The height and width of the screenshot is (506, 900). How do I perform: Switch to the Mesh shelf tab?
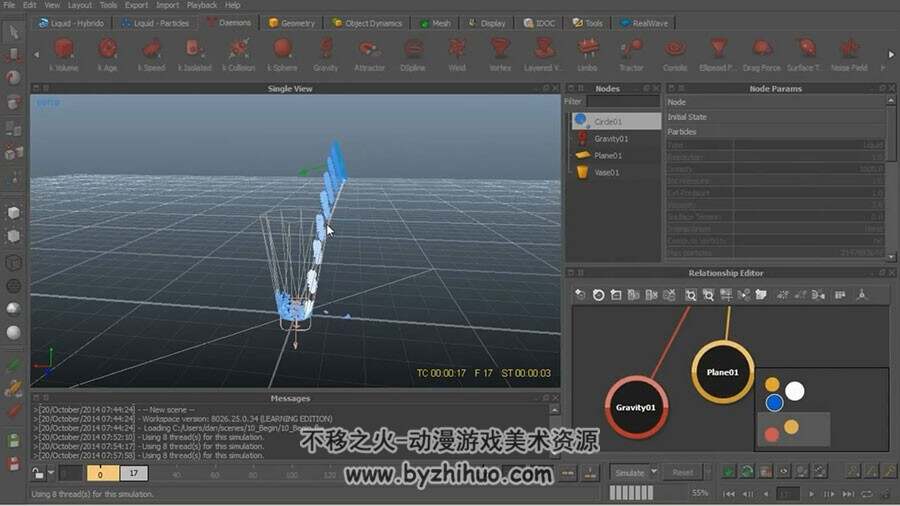[435, 23]
